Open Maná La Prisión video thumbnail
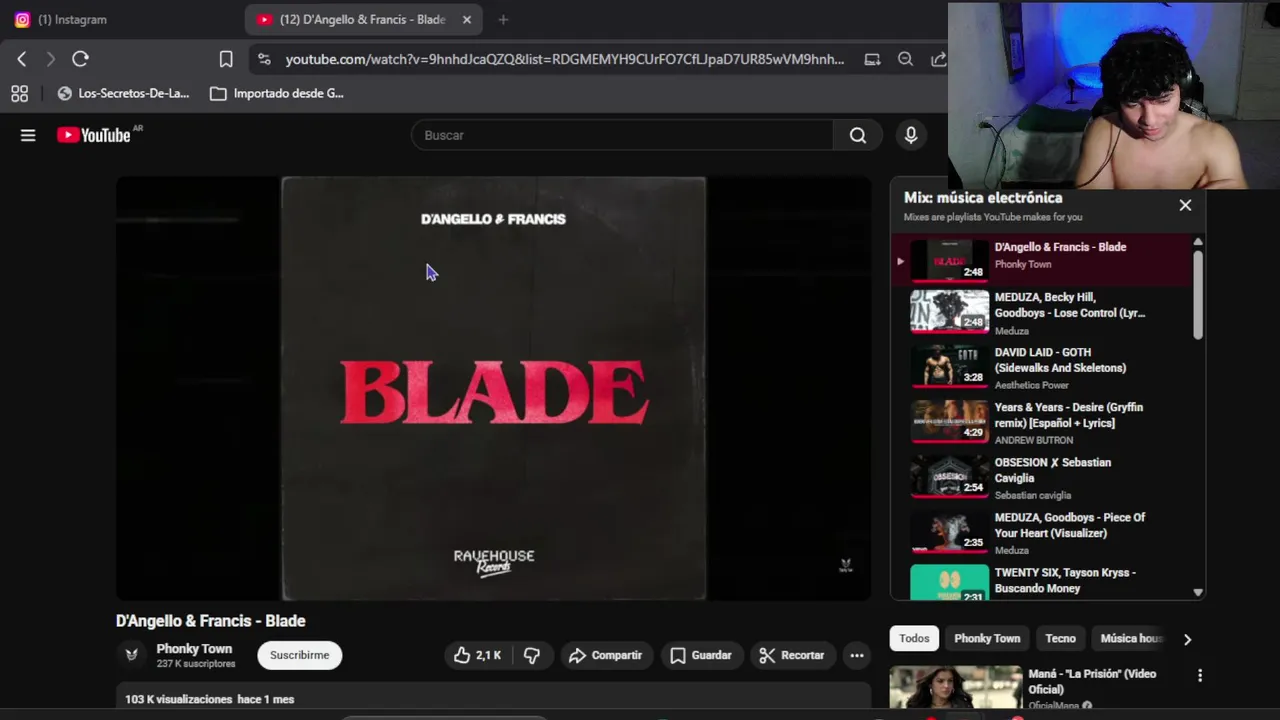Viewport: 1280px width, 720px height. pos(955,688)
